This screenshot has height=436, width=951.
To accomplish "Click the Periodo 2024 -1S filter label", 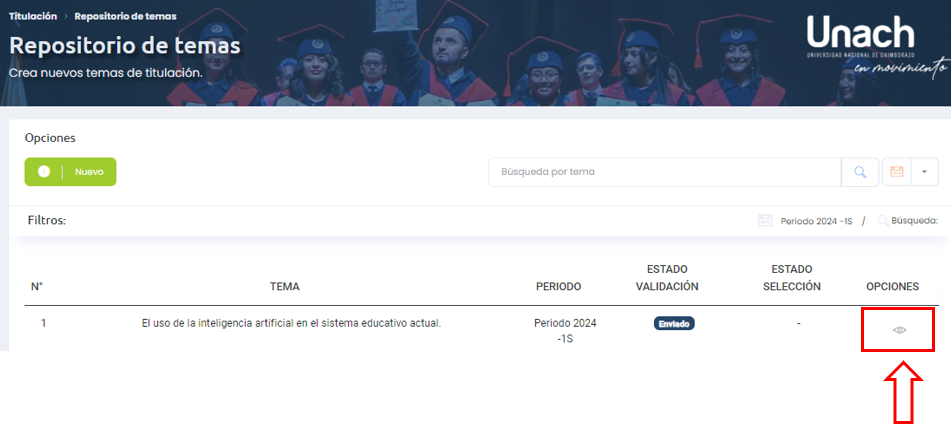I will pyautogui.click(x=815, y=221).
